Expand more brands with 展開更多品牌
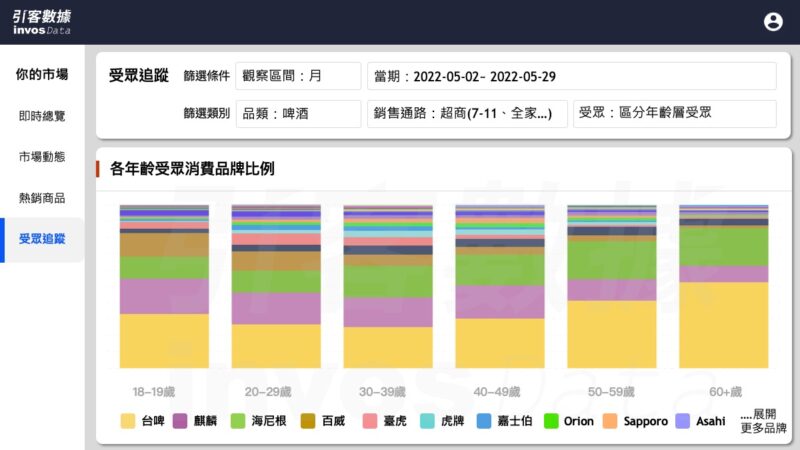Screen dimensions: 800x450 pos(763,421)
